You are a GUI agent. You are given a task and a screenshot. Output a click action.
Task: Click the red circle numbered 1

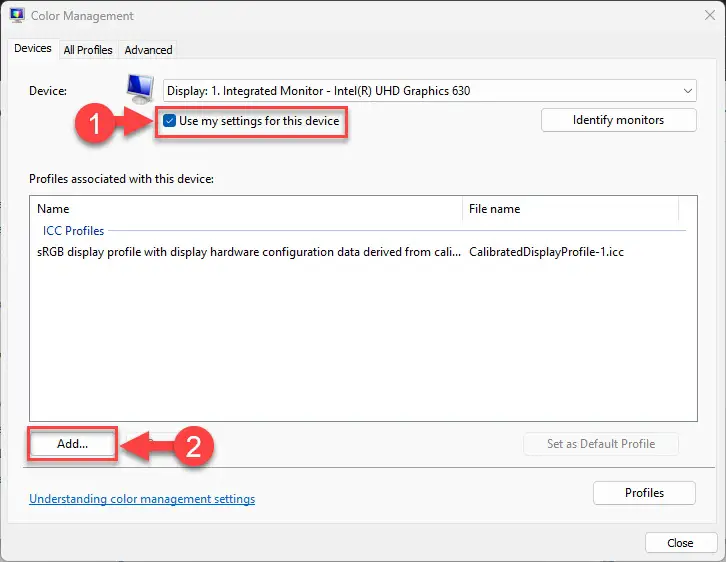tap(95, 123)
